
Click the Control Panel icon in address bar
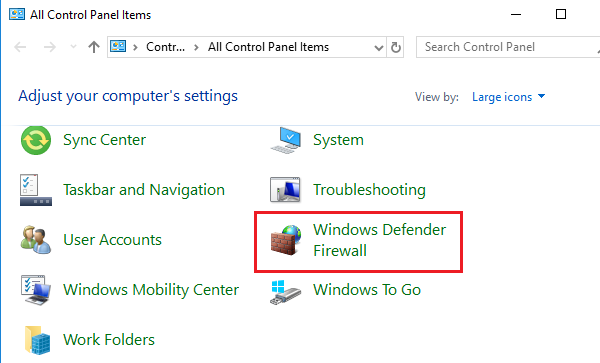tap(118, 47)
